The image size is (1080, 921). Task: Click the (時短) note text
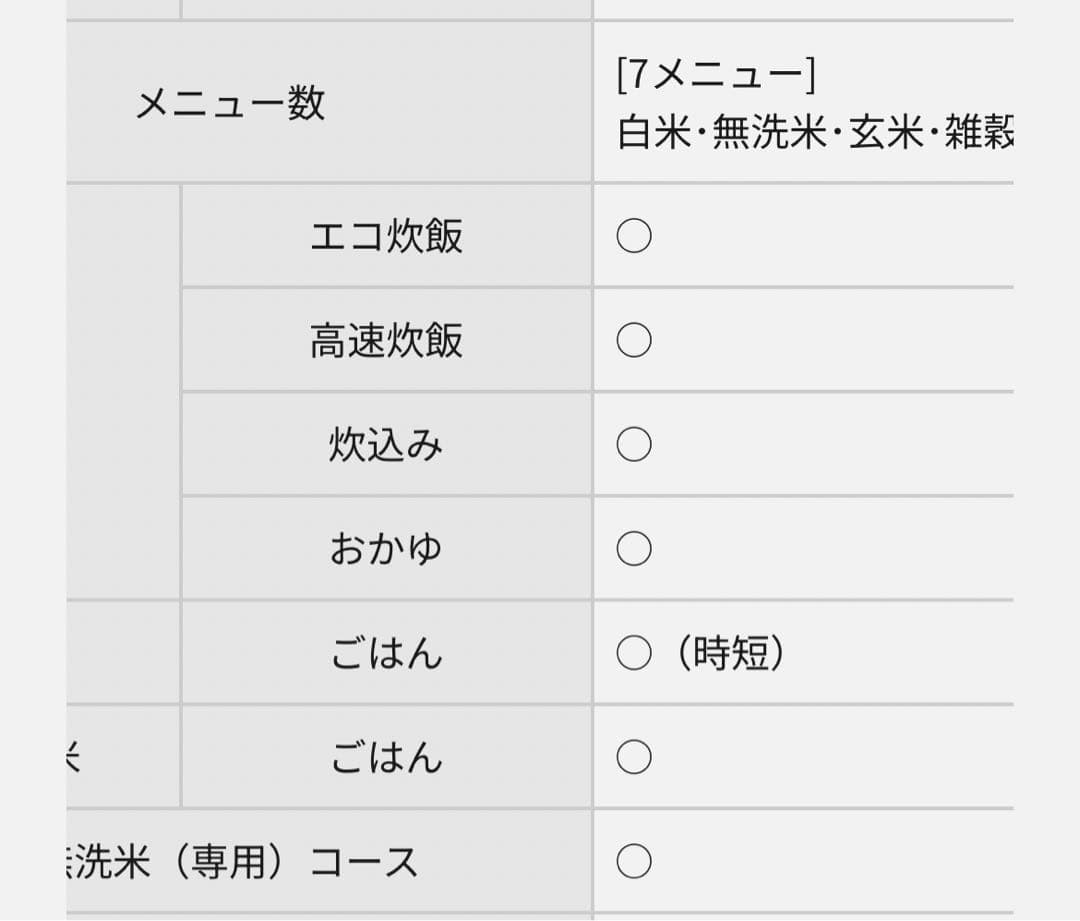[731, 654]
